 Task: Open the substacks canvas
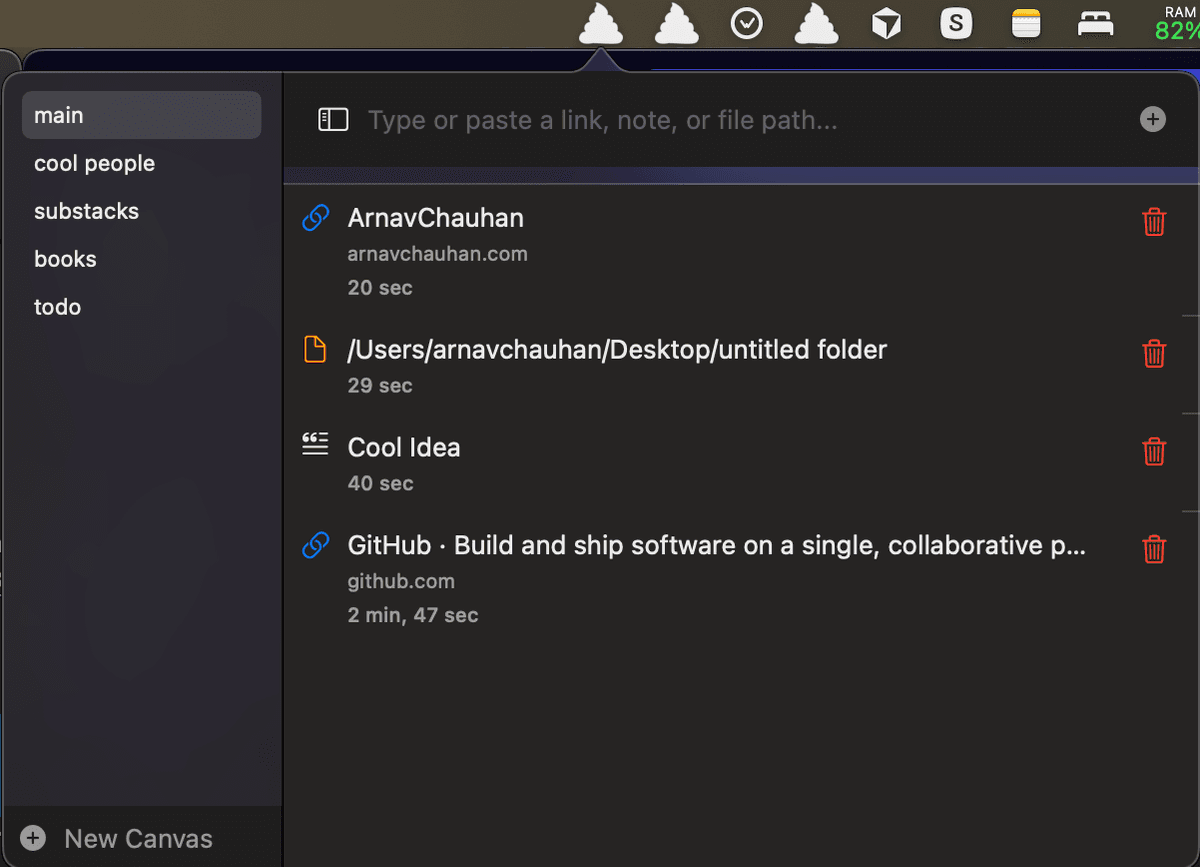(86, 211)
